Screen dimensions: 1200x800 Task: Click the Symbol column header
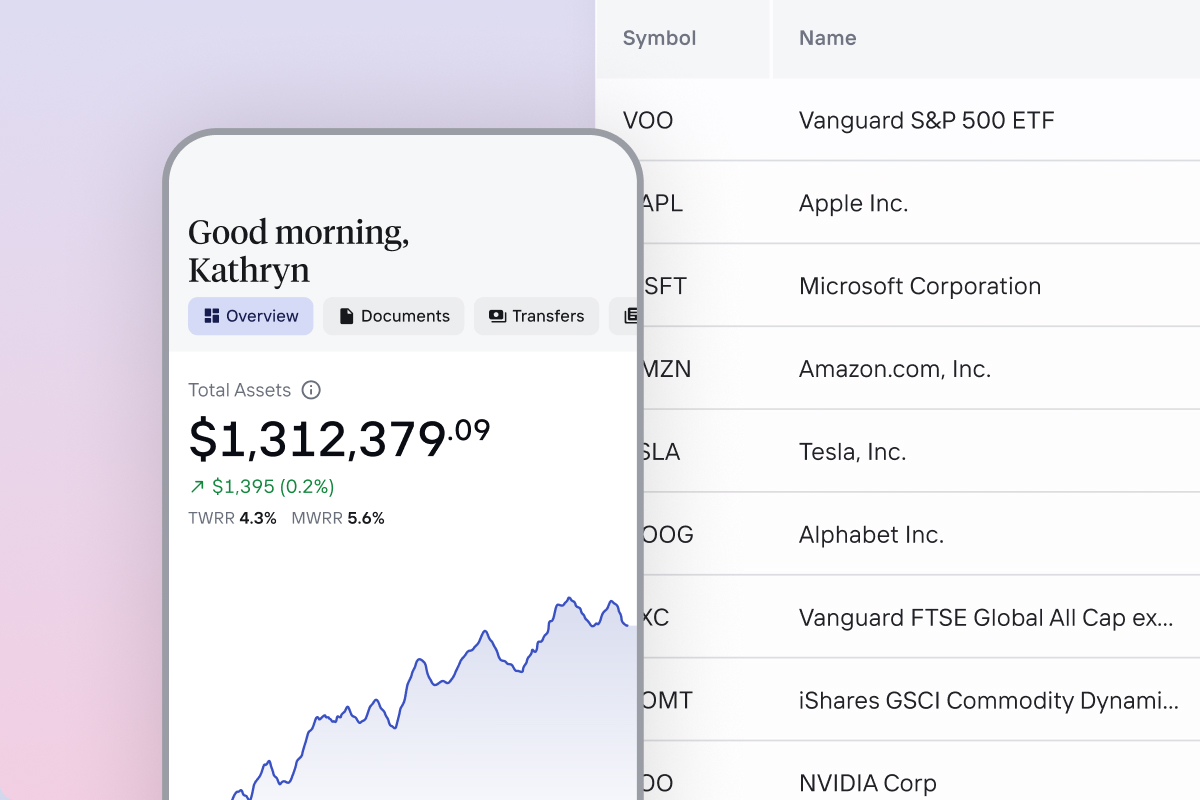[x=658, y=38]
